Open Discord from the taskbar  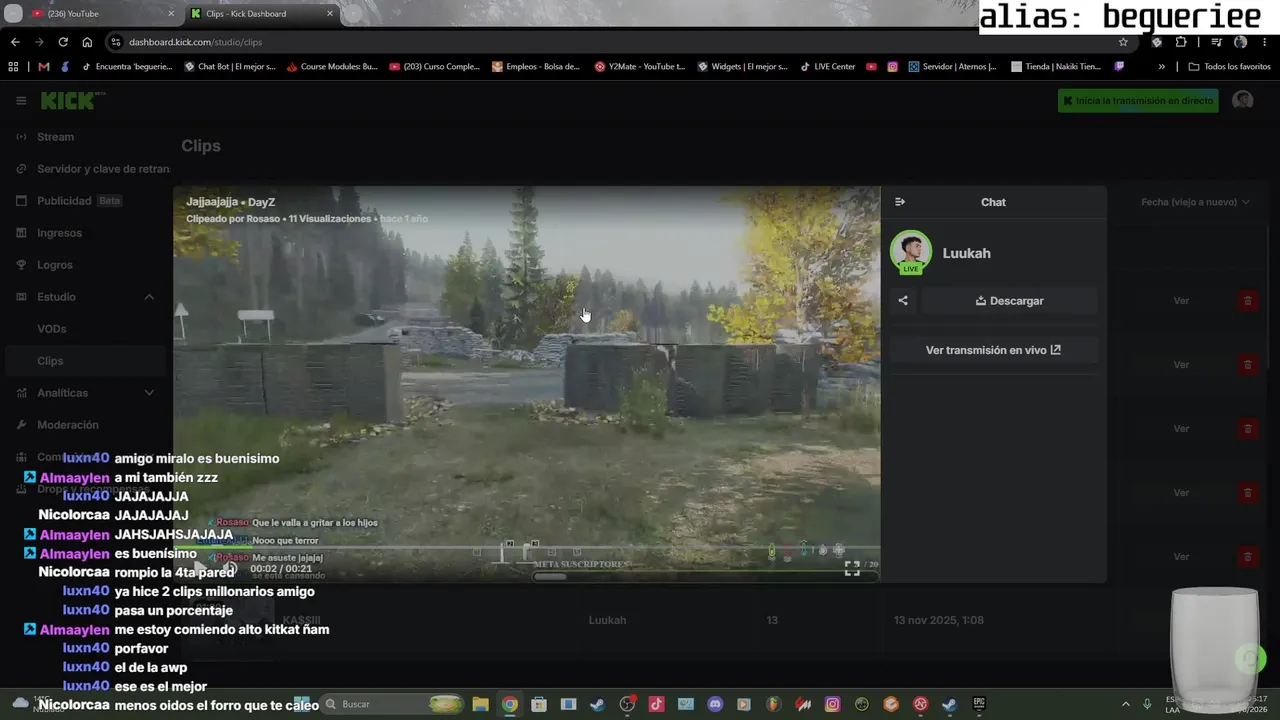point(715,704)
